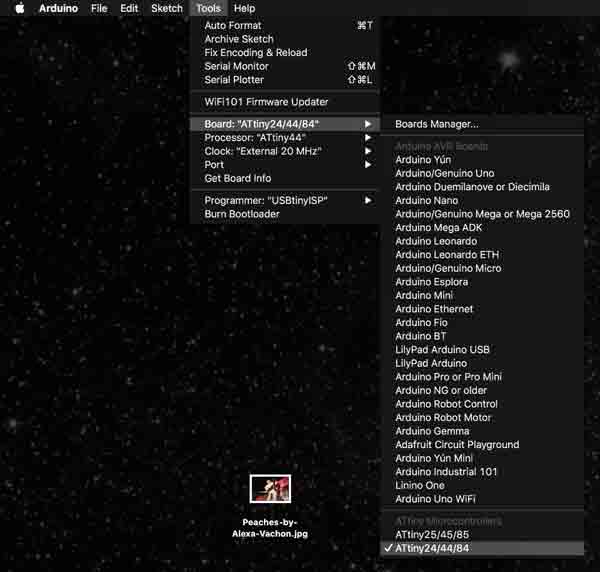
Task: Open the Arduino application menu
Action: point(59,8)
